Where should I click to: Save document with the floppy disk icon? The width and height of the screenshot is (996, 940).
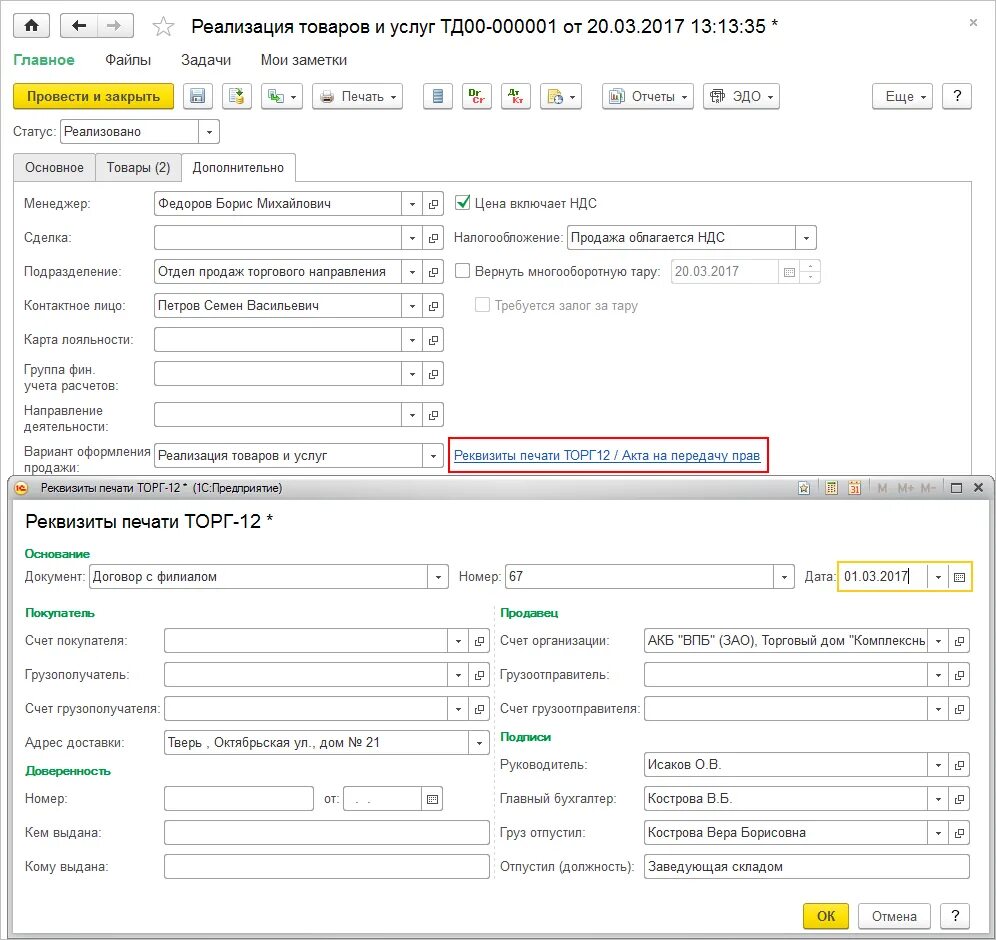[198, 97]
